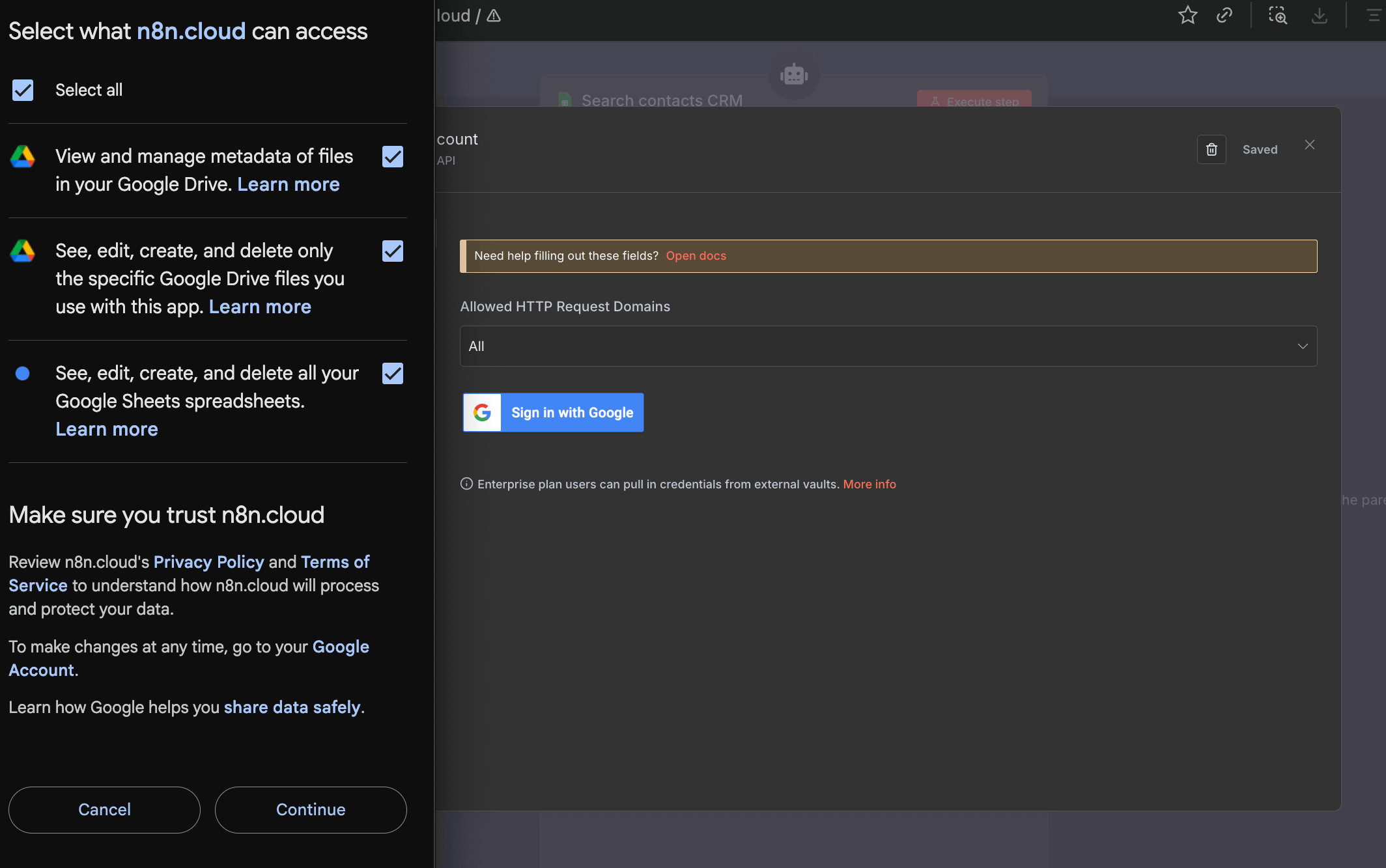
Task: Learn more about Drive metadata permission
Action: [x=289, y=184]
